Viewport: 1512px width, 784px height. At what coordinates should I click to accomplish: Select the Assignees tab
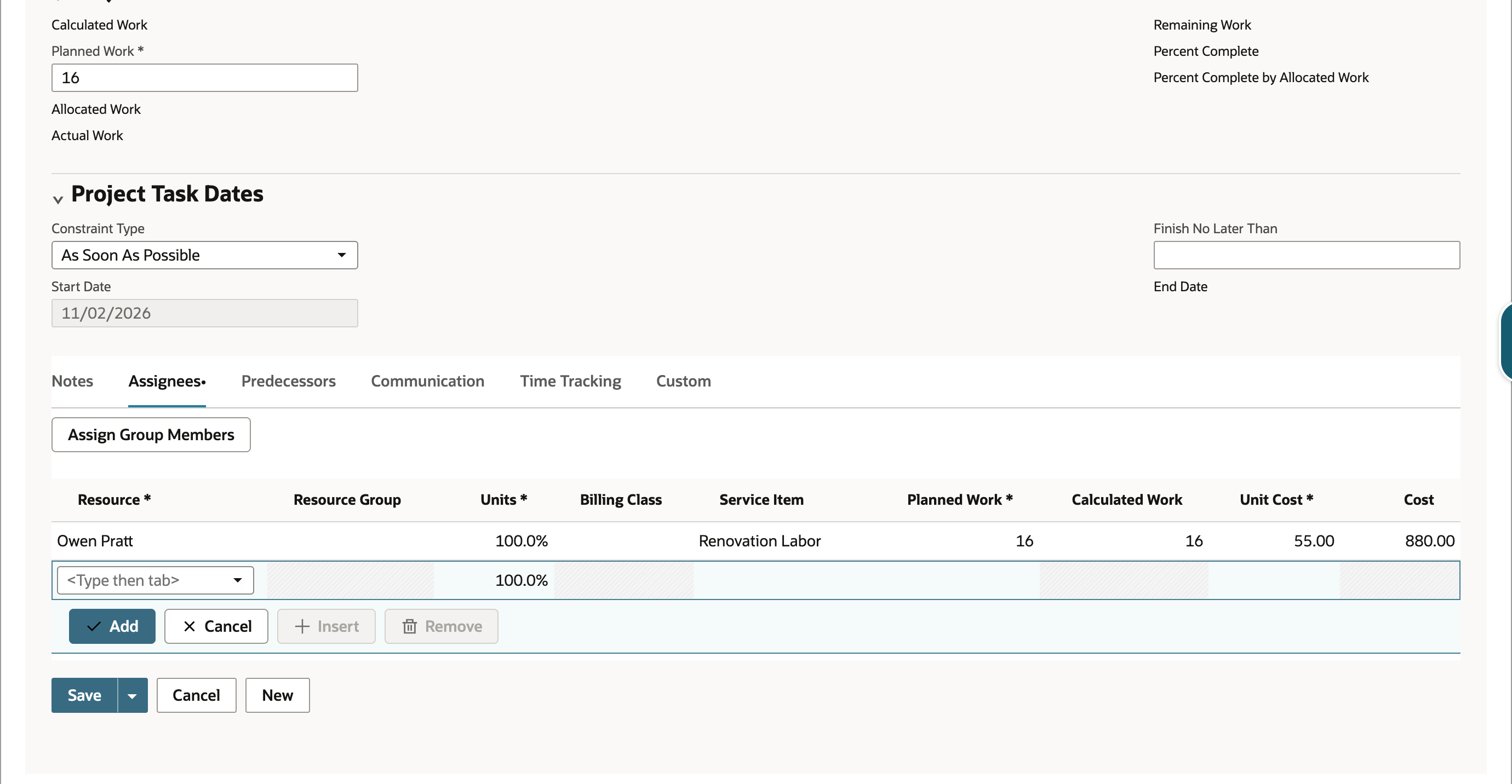pos(167,381)
